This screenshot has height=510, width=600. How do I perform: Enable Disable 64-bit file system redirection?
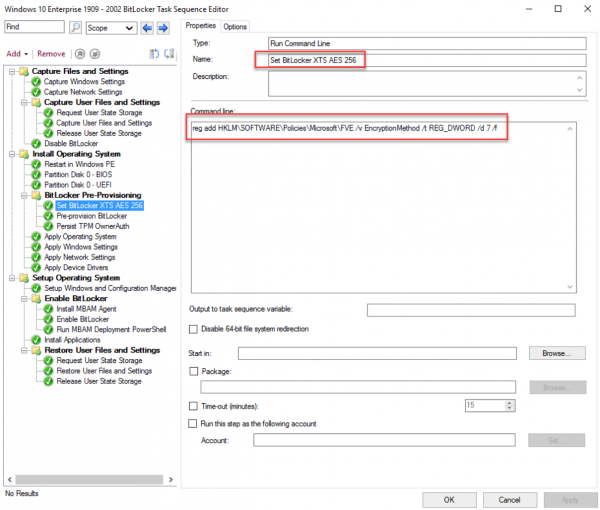tap(194, 329)
